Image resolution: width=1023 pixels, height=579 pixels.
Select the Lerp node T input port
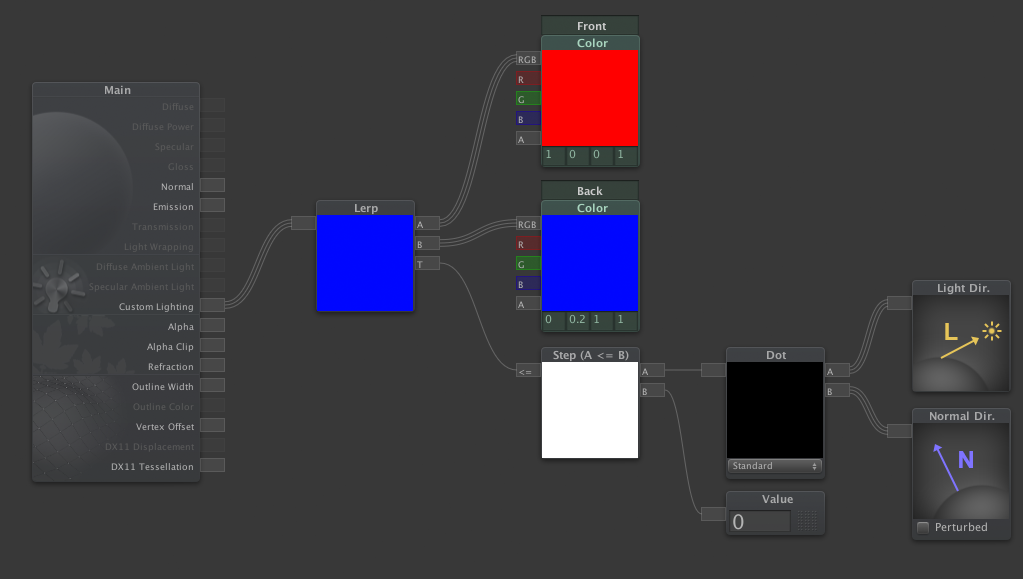(427, 264)
